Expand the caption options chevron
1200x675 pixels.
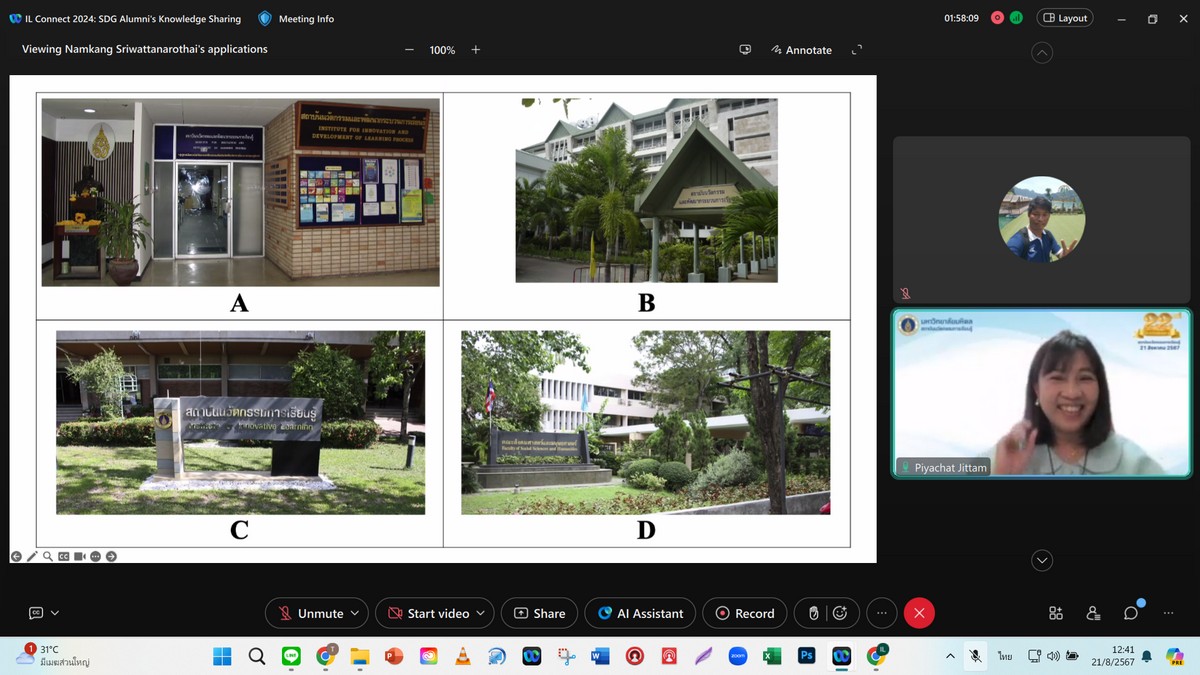55,613
